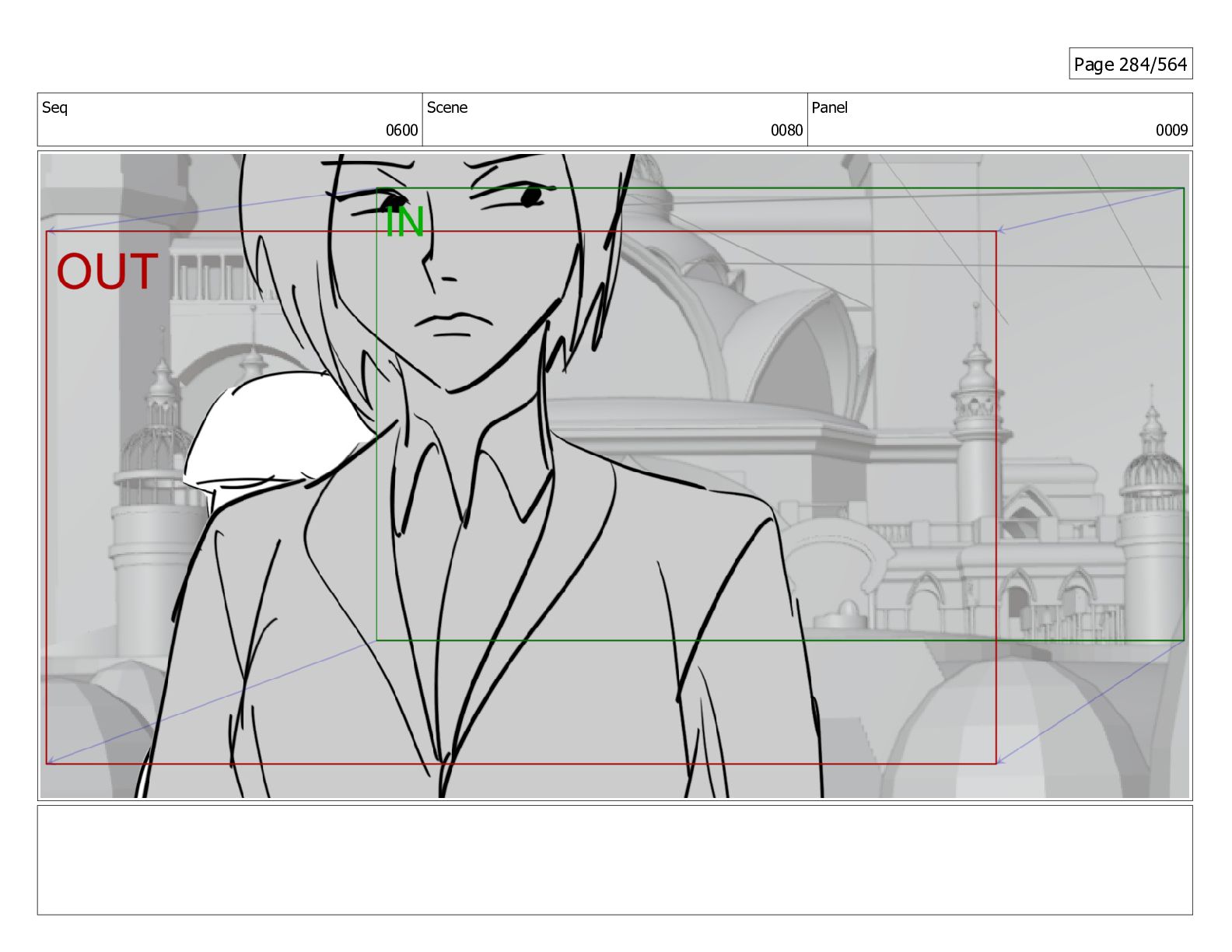Select the Panel header label
The image size is (1232, 952).
click(x=829, y=107)
